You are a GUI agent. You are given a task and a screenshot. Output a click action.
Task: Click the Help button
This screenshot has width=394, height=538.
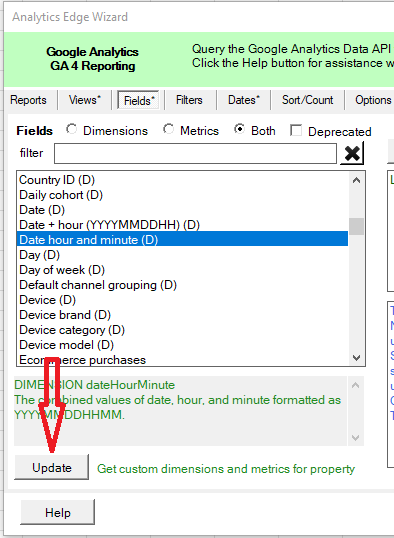click(58, 513)
